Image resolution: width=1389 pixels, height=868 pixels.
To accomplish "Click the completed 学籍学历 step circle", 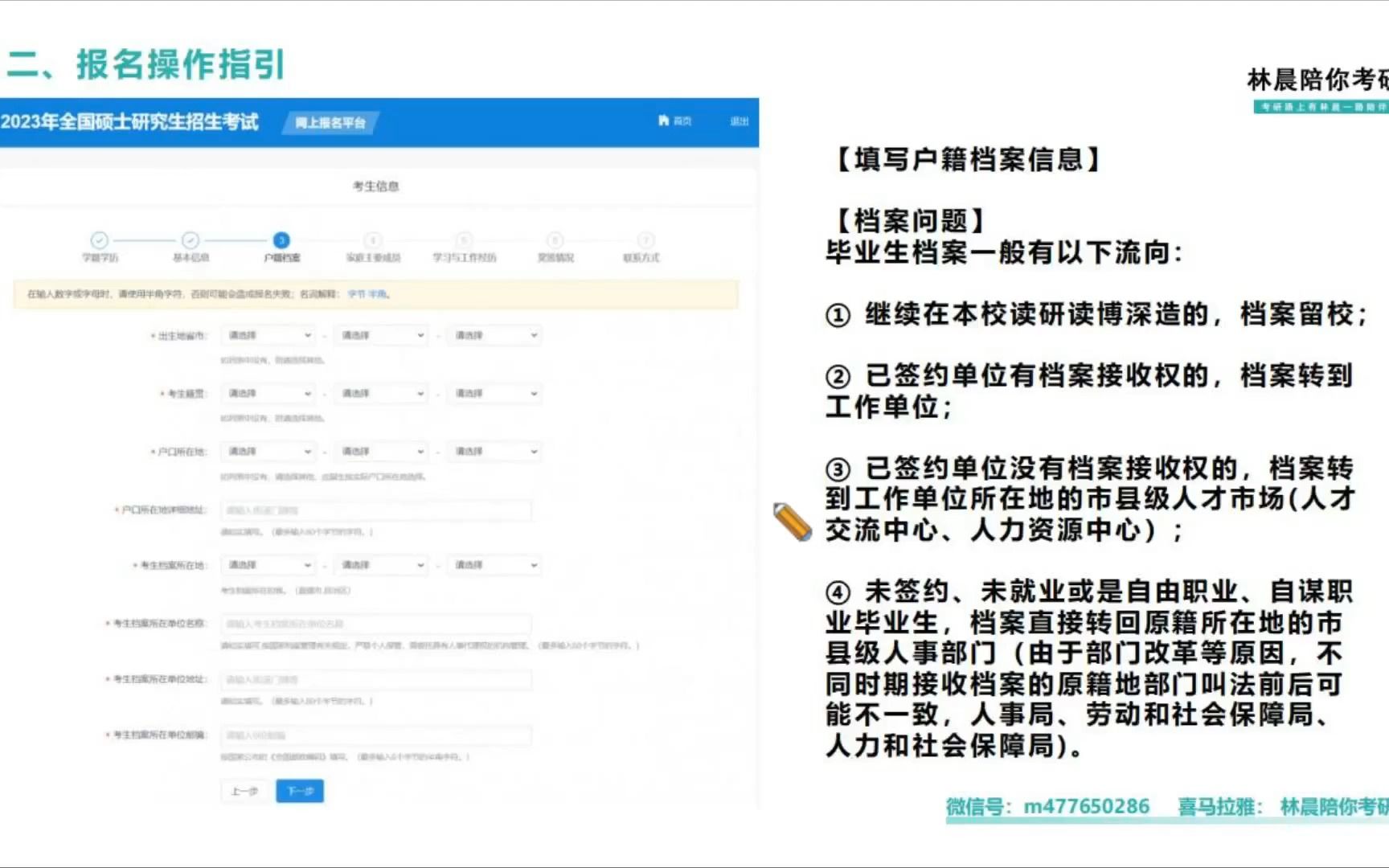I will click(x=99, y=240).
